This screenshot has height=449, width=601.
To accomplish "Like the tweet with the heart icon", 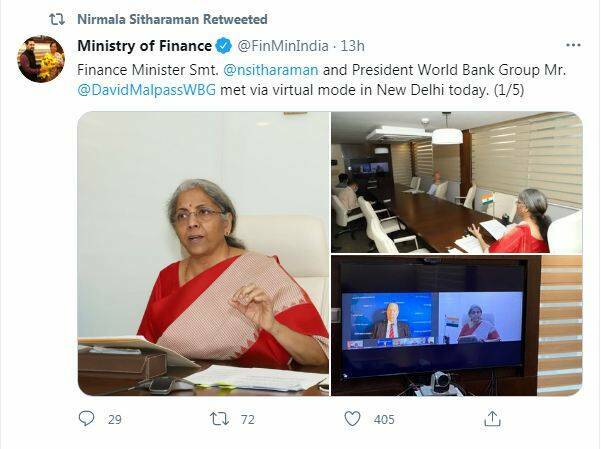I will tap(352, 419).
